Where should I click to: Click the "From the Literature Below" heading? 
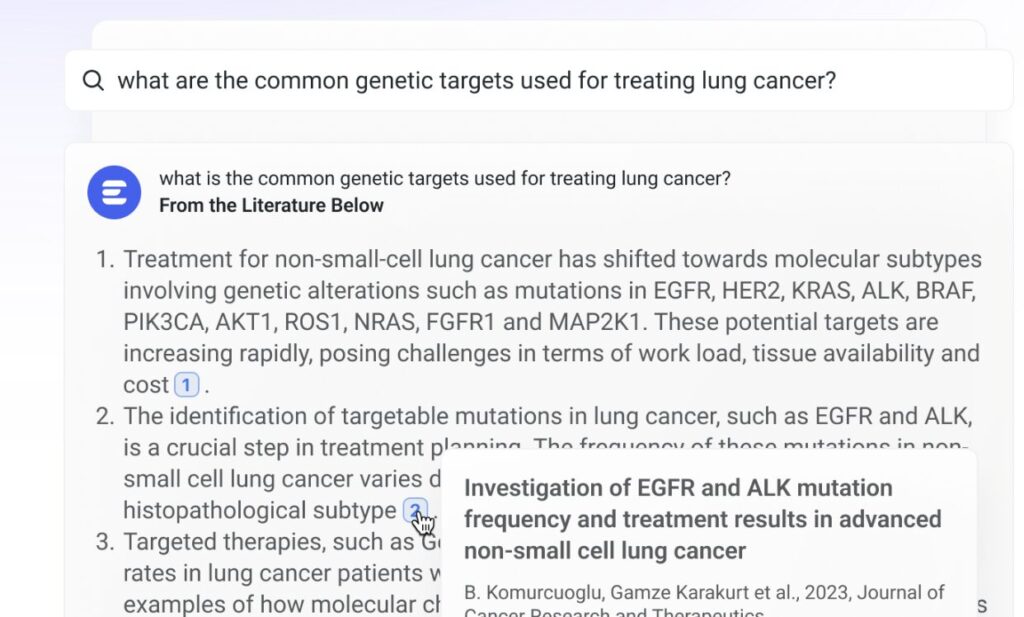pyautogui.click(x=271, y=206)
